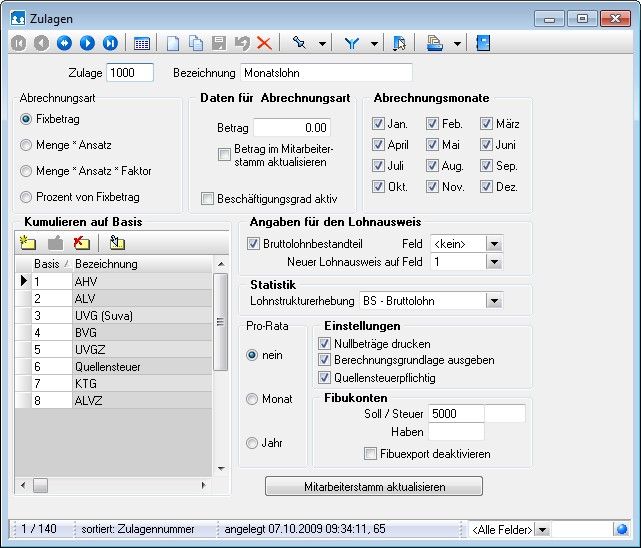Image resolution: width=641 pixels, height=548 pixels.
Task: Click the vertical scrollbar thumb in basis list
Action: coord(220,322)
